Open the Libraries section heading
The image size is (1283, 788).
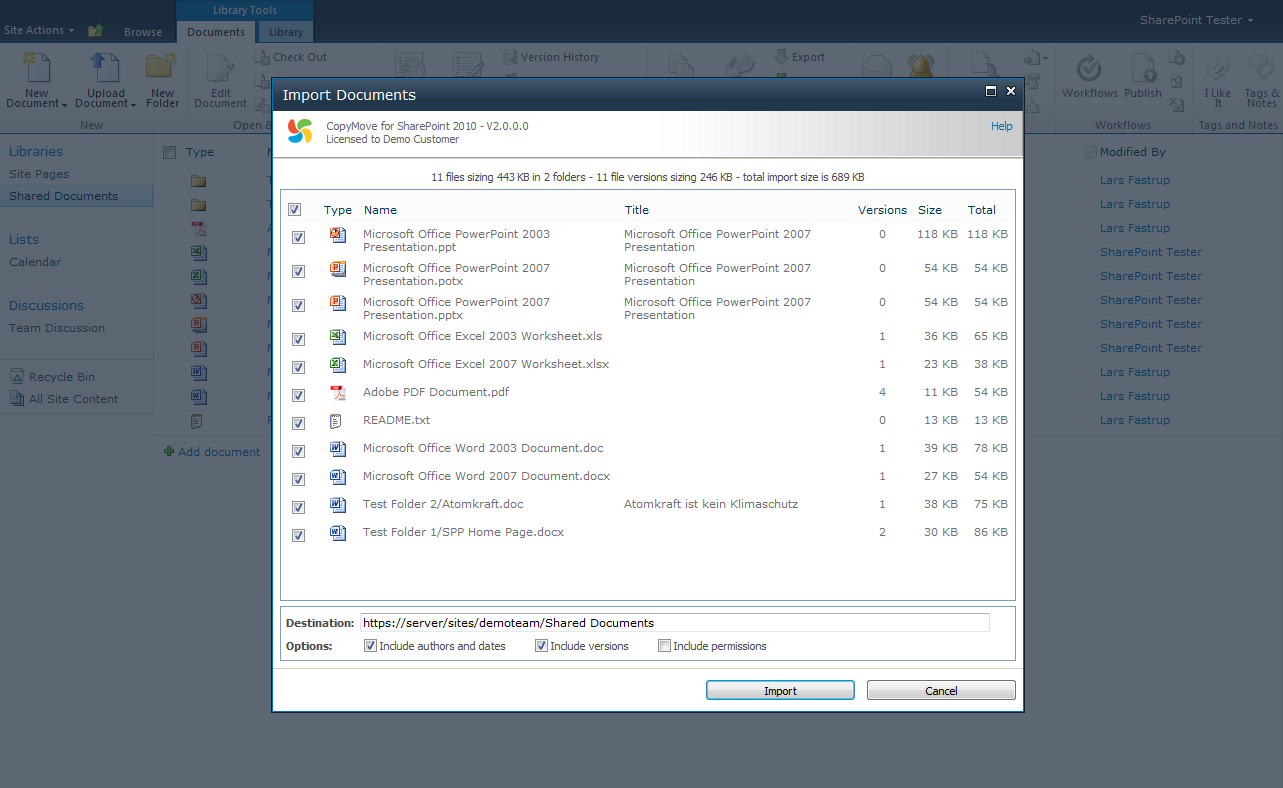[36, 152]
